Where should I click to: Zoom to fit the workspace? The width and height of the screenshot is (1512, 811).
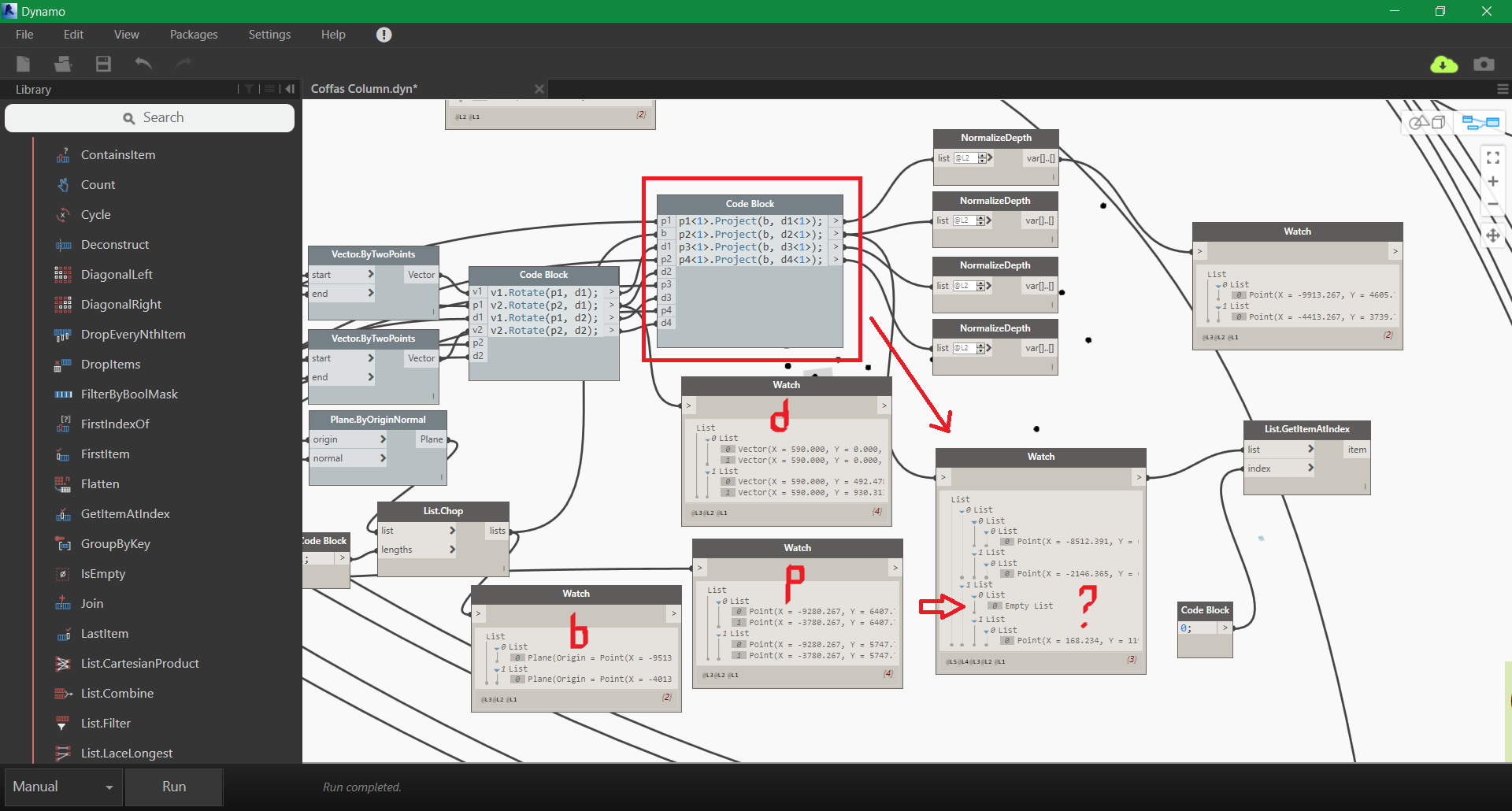point(1492,158)
